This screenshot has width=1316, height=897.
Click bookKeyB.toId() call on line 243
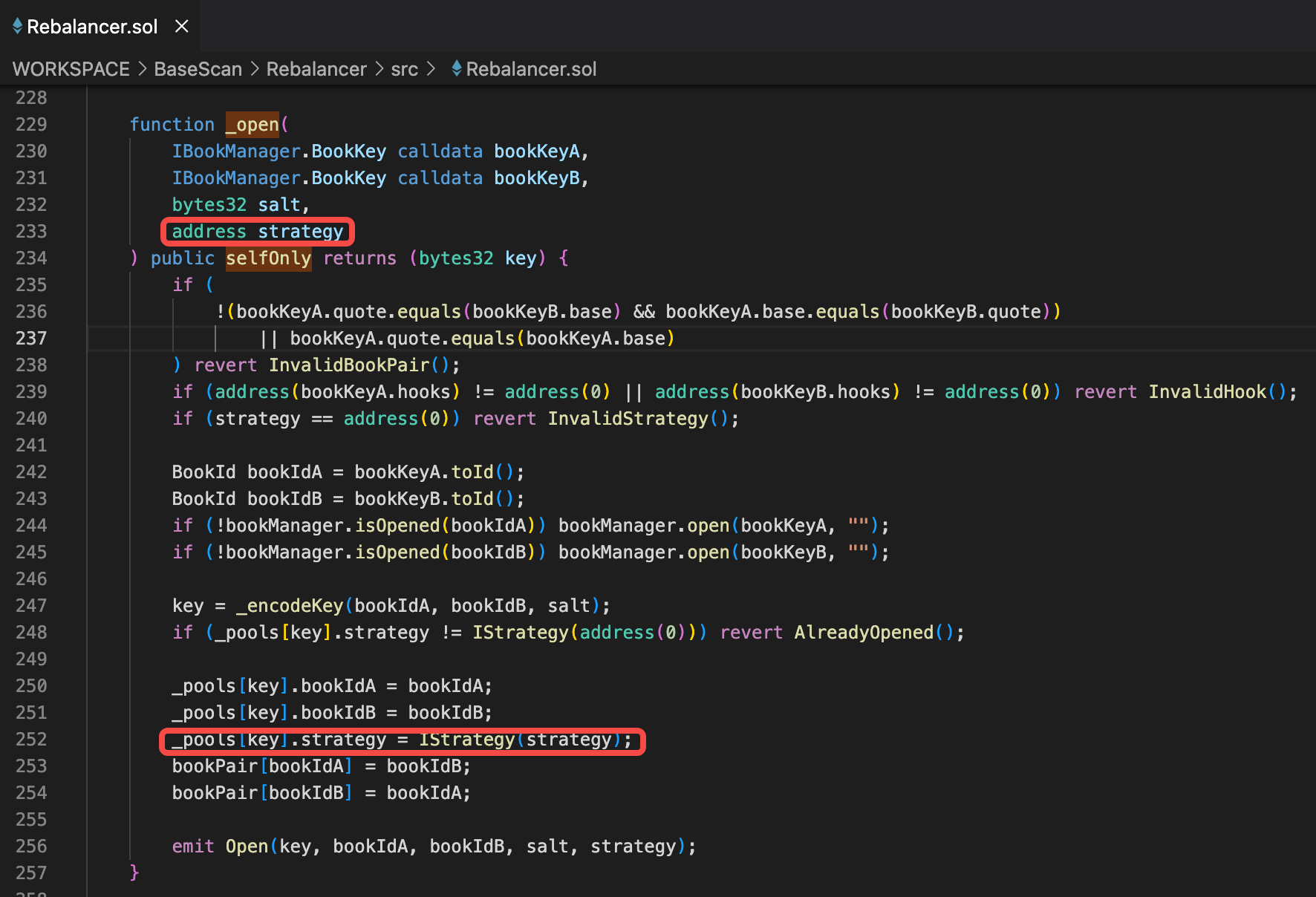[434, 499]
